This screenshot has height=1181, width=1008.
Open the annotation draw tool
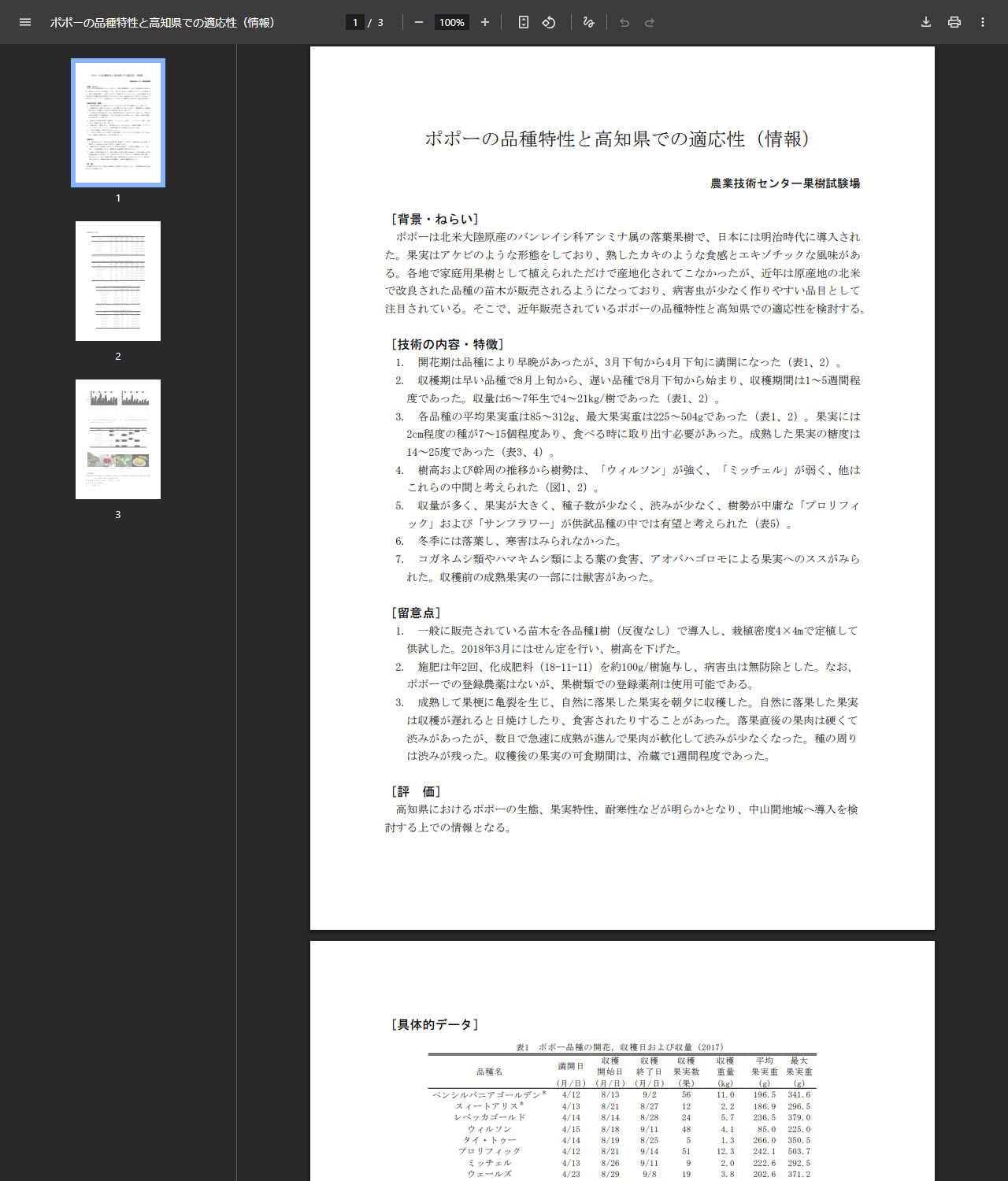(x=588, y=22)
